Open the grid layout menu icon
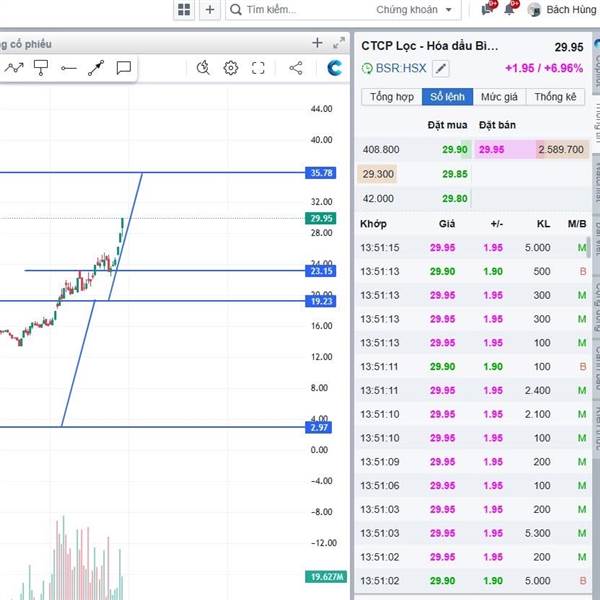Image resolution: width=600 pixels, height=600 pixels. (184, 10)
